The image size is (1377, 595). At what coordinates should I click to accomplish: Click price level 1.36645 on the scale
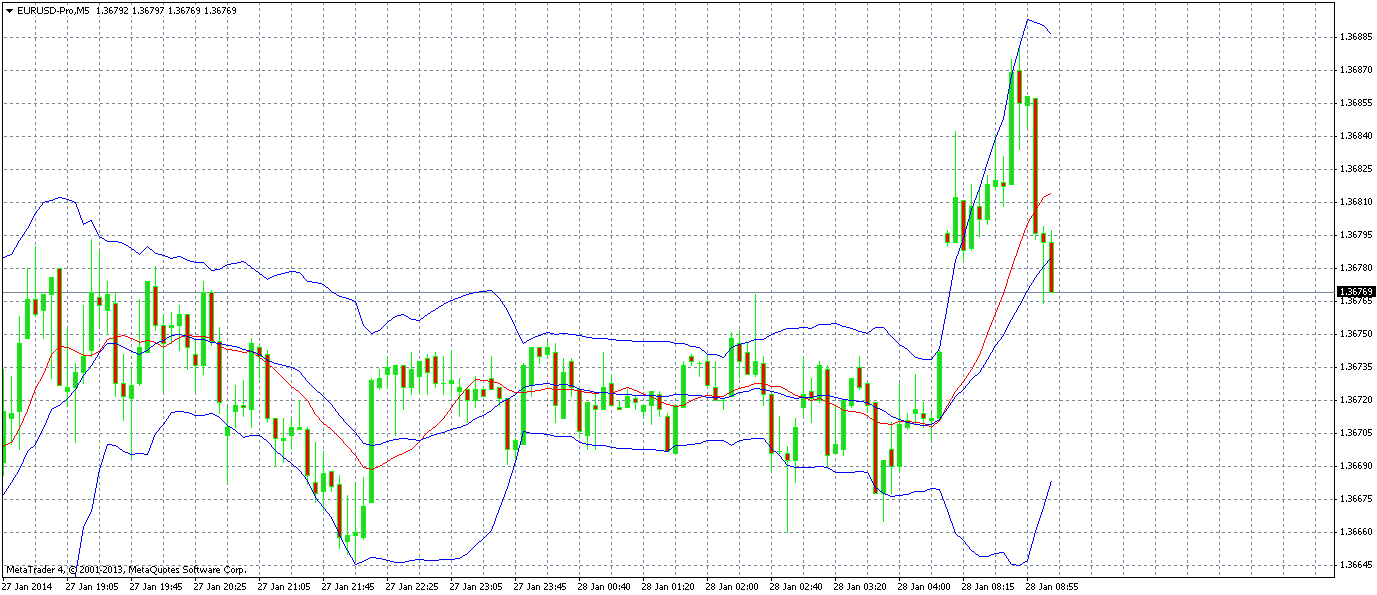coord(1355,565)
